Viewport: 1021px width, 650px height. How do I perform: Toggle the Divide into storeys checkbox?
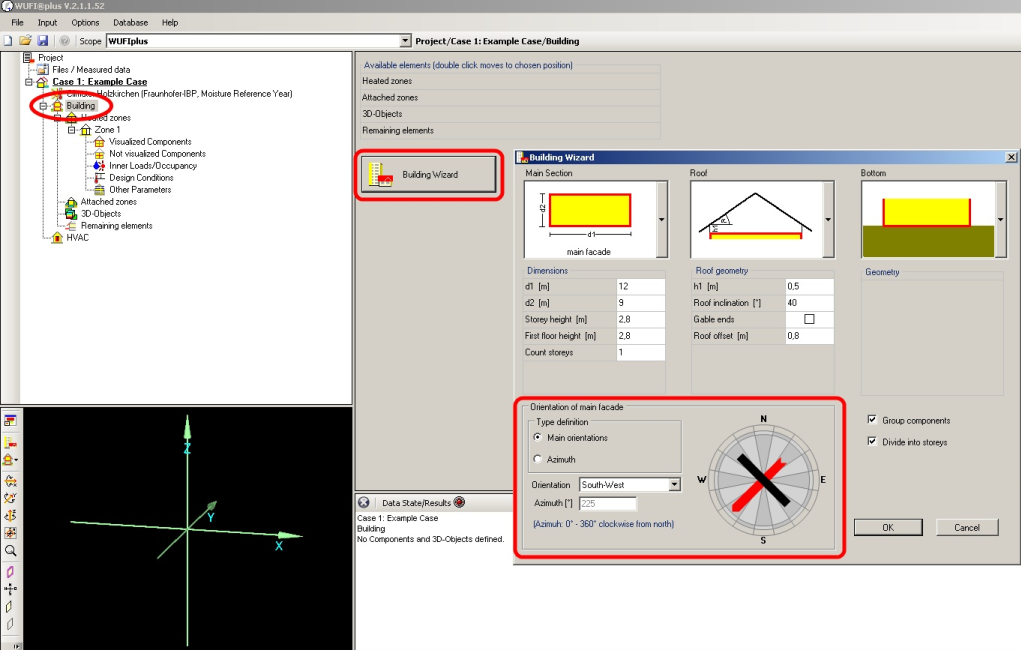tap(872, 442)
